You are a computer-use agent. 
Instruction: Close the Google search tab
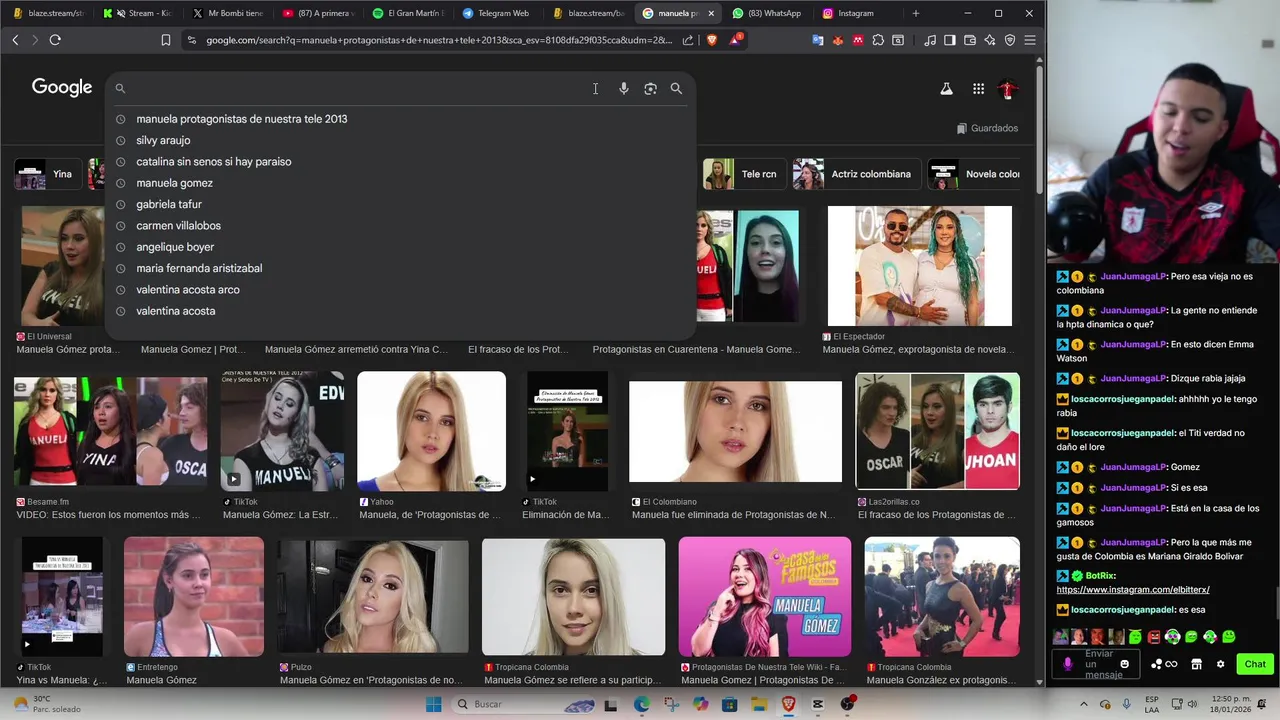point(711,13)
